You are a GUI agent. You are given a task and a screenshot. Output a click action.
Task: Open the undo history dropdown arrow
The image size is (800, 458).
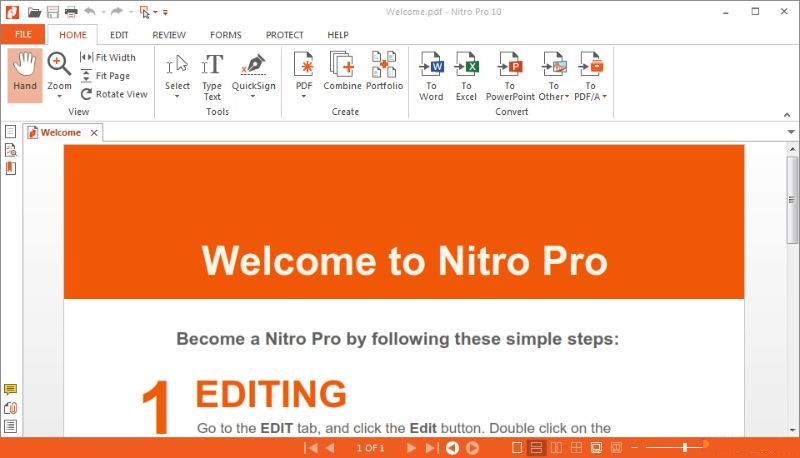coord(103,12)
